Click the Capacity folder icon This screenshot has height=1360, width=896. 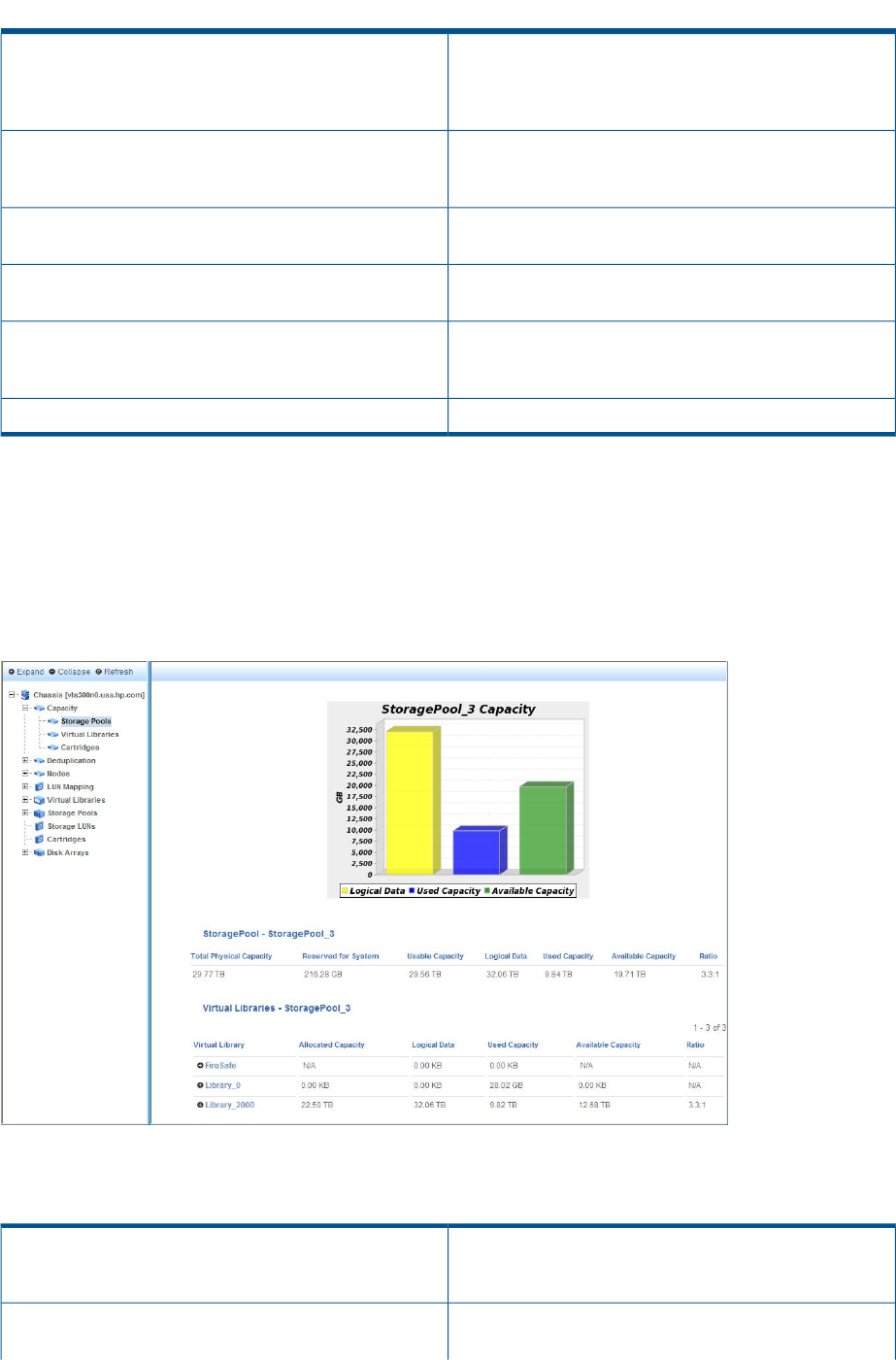[x=39, y=709]
